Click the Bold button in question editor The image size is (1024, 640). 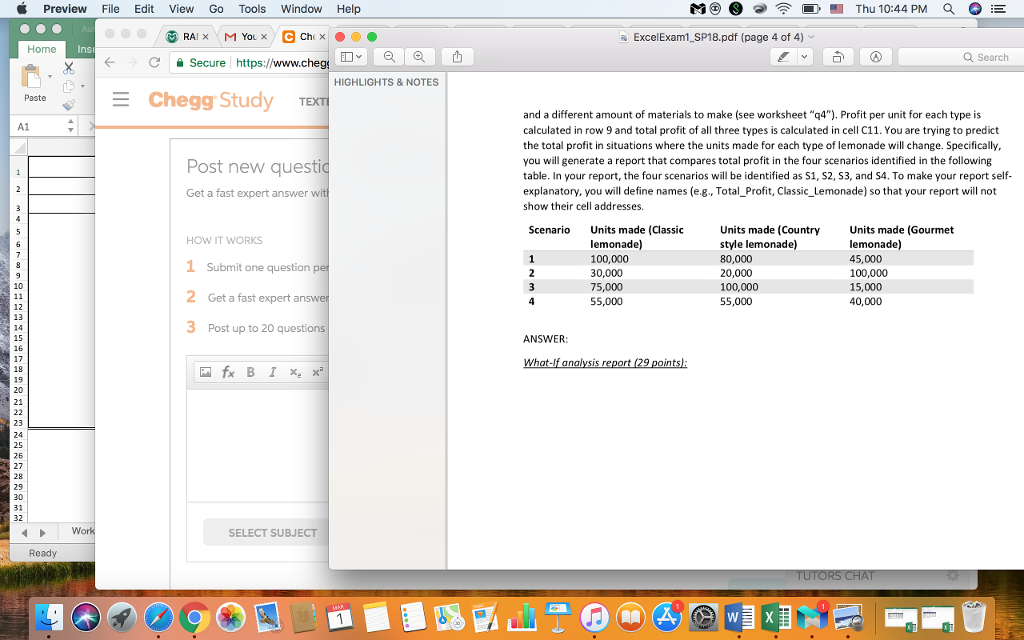coord(249,373)
